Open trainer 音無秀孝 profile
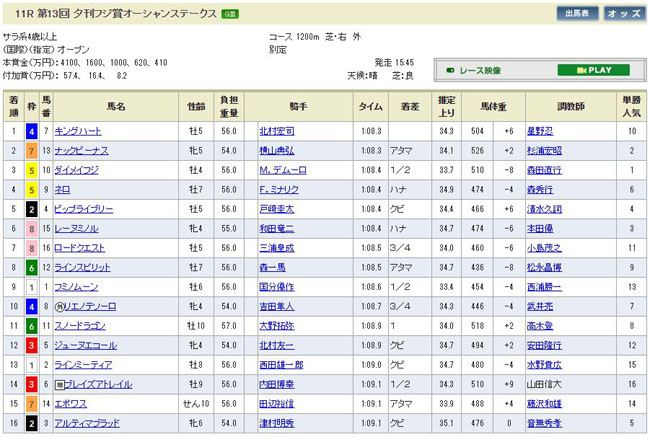650x437 pixels. click(x=546, y=423)
